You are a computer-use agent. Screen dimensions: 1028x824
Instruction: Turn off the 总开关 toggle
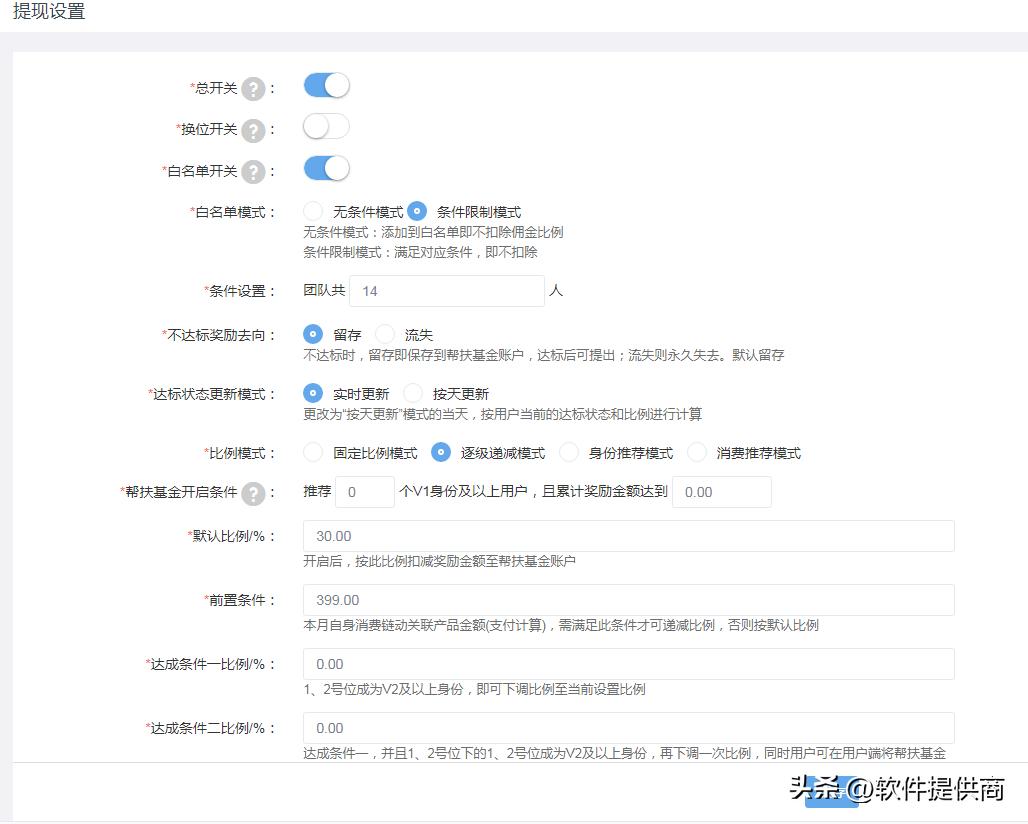pos(324,86)
